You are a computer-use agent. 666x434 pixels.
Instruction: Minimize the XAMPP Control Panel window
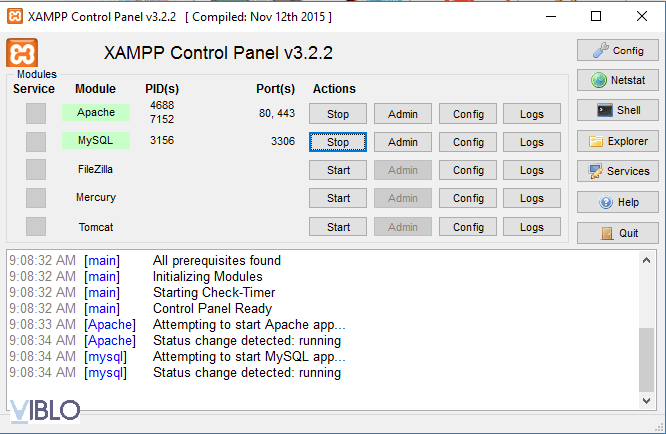(x=551, y=17)
